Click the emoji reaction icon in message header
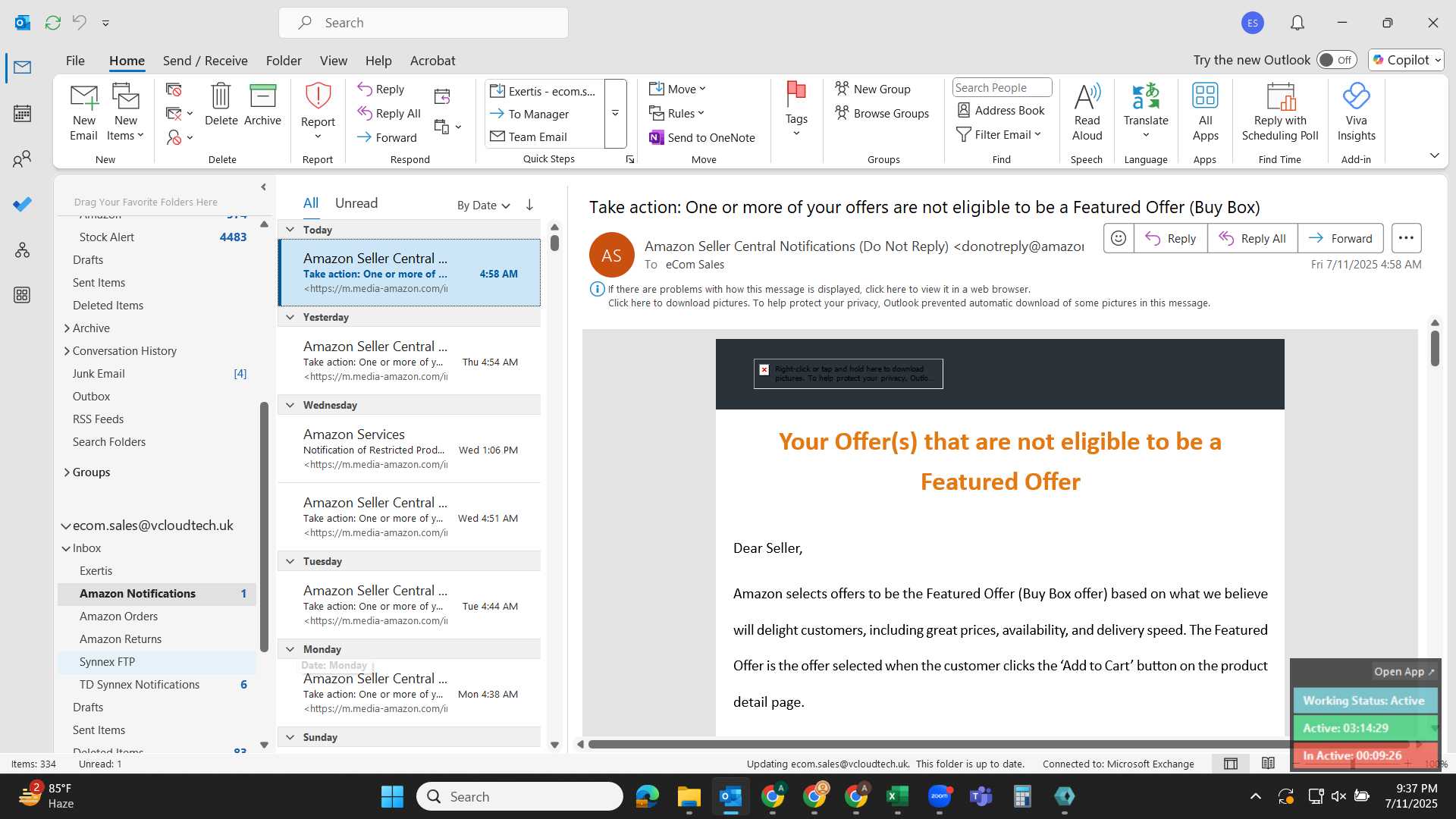1456x819 pixels. (x=1119, y=238)
